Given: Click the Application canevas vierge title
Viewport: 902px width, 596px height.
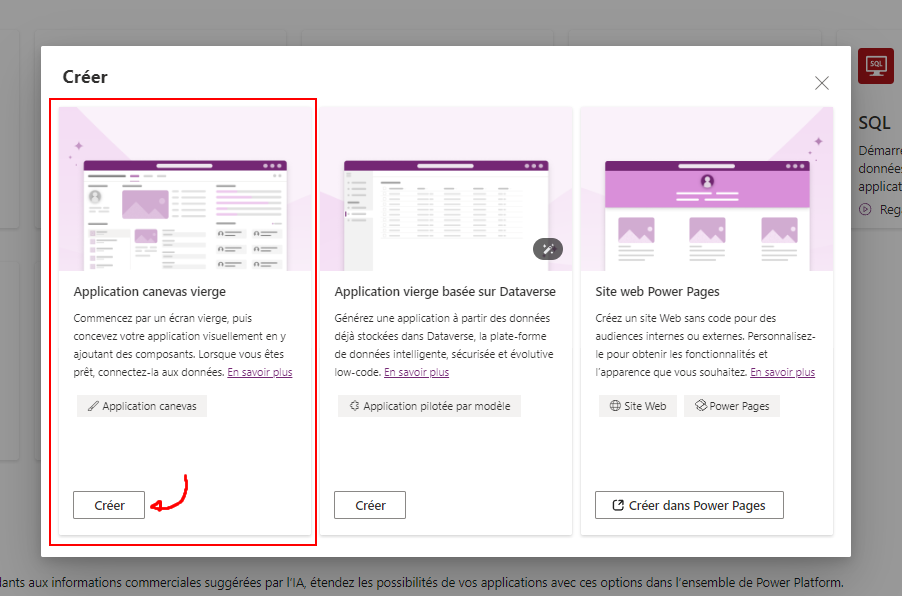Looking at the screenshot, I should pos(150,292).
